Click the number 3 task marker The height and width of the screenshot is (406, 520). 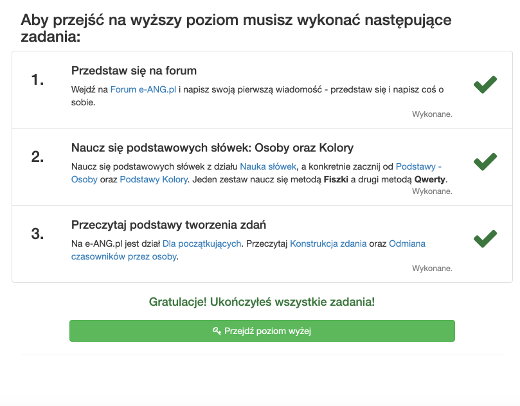click(x=37, y=234)
